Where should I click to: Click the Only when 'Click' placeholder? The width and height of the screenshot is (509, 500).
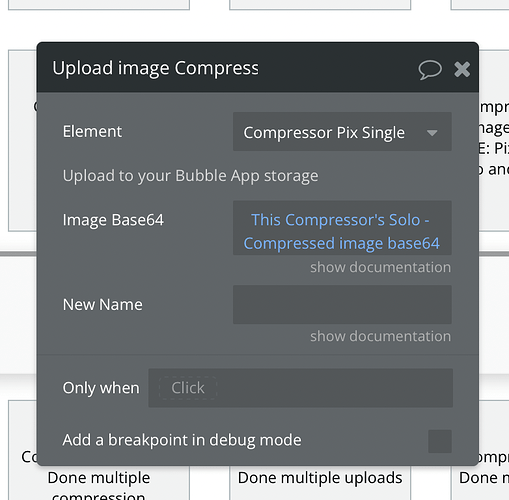188,388
